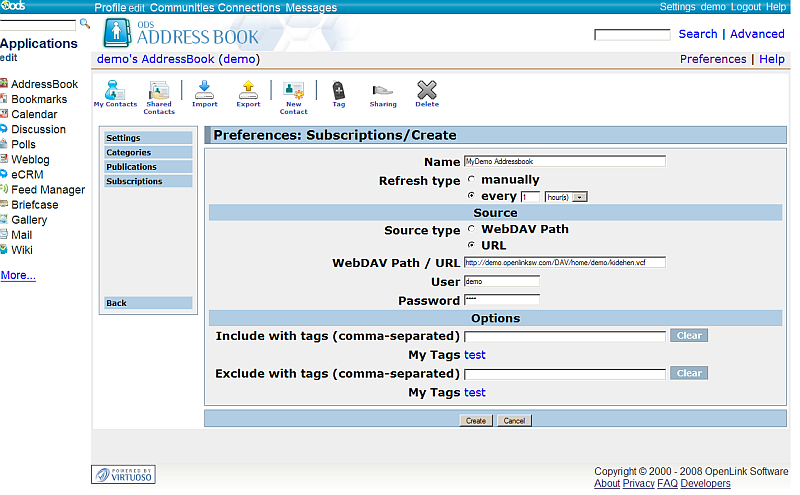Select the WebDAV Path source type
The height and width of the screenshot is (495, 800).
click(x=472, y=229)
